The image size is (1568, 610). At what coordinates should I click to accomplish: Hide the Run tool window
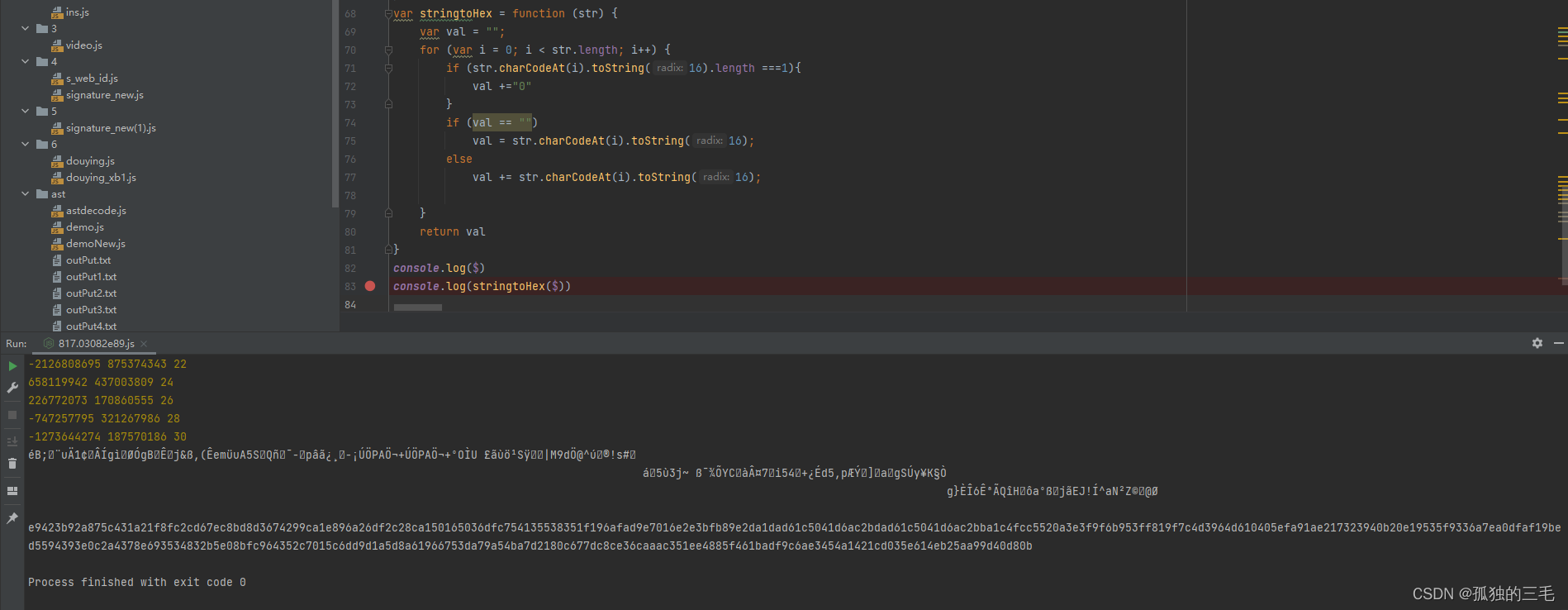coord(1559,343)
